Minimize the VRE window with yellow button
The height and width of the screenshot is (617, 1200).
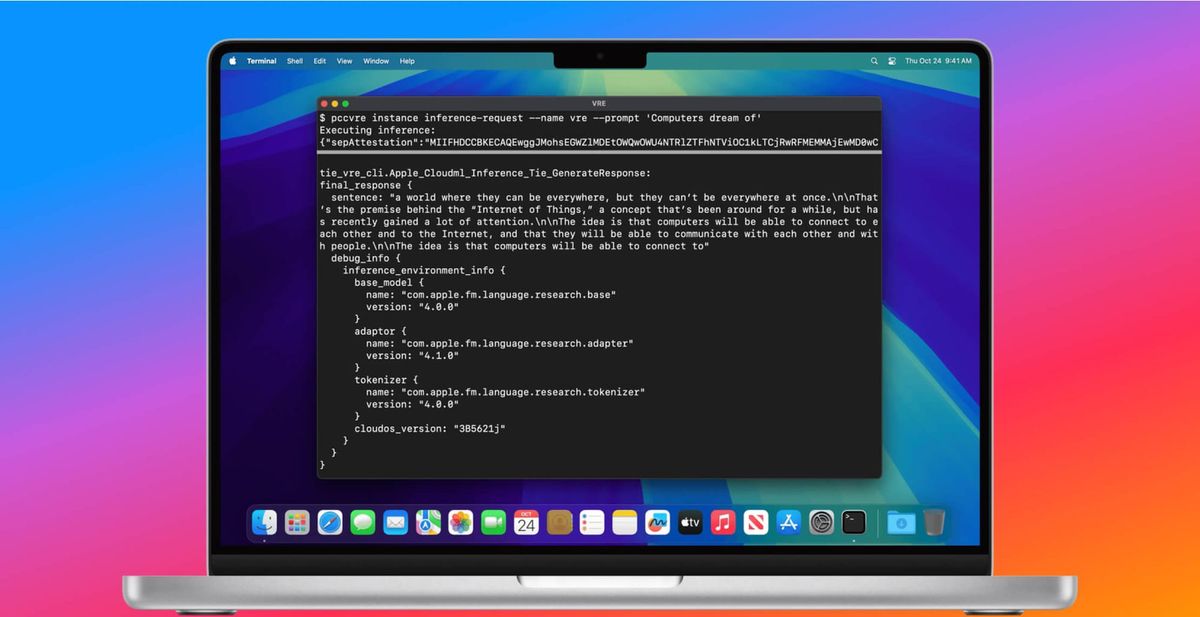tap(335, 103)
